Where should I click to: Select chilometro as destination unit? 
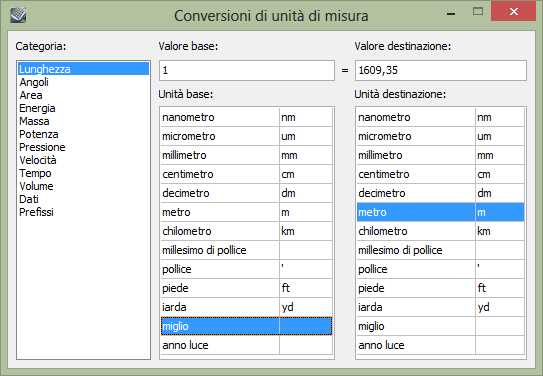[x=440, y=231]
